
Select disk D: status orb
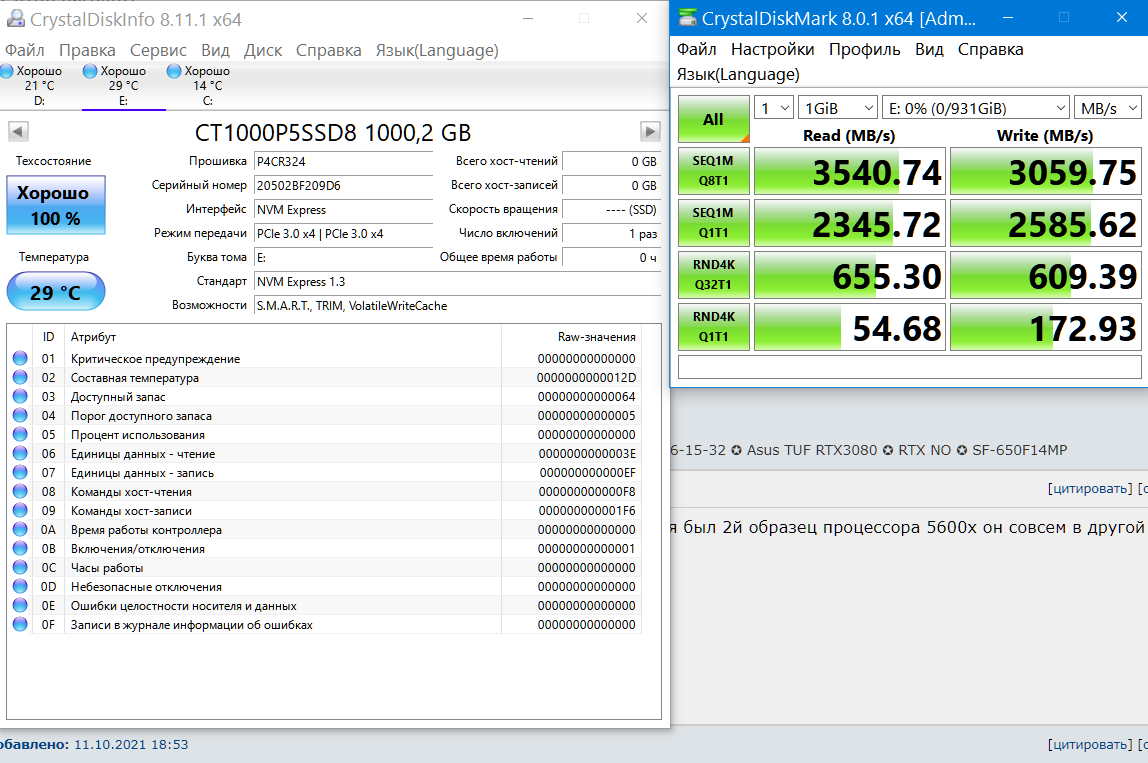point(7,71)
